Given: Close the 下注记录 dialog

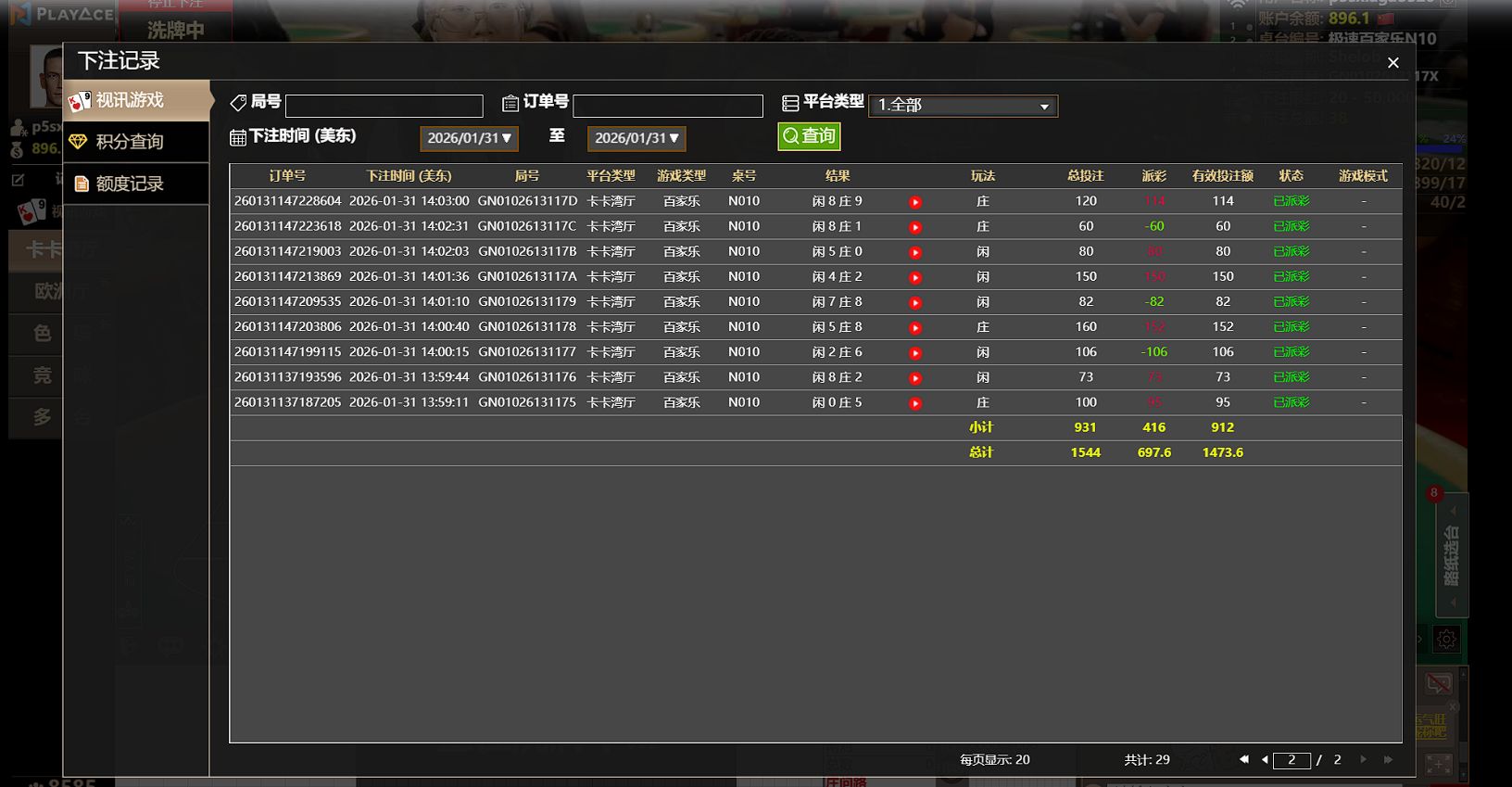Looking at the screenshot, I should [1392, 63].
